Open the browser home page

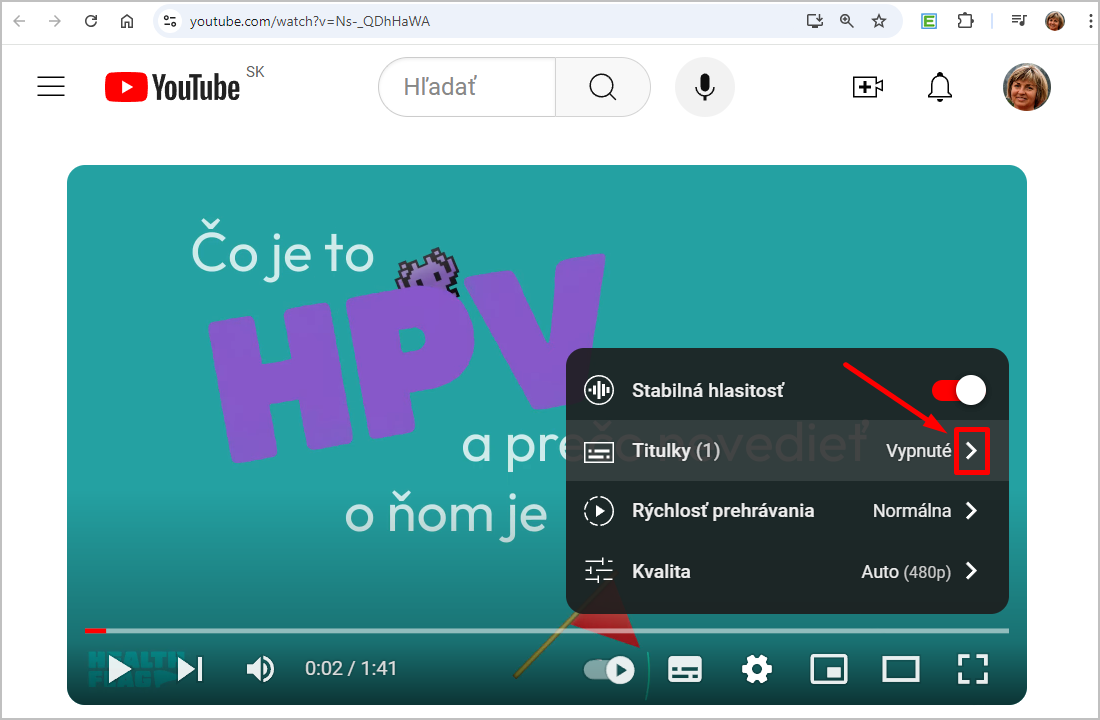(127, 21)
